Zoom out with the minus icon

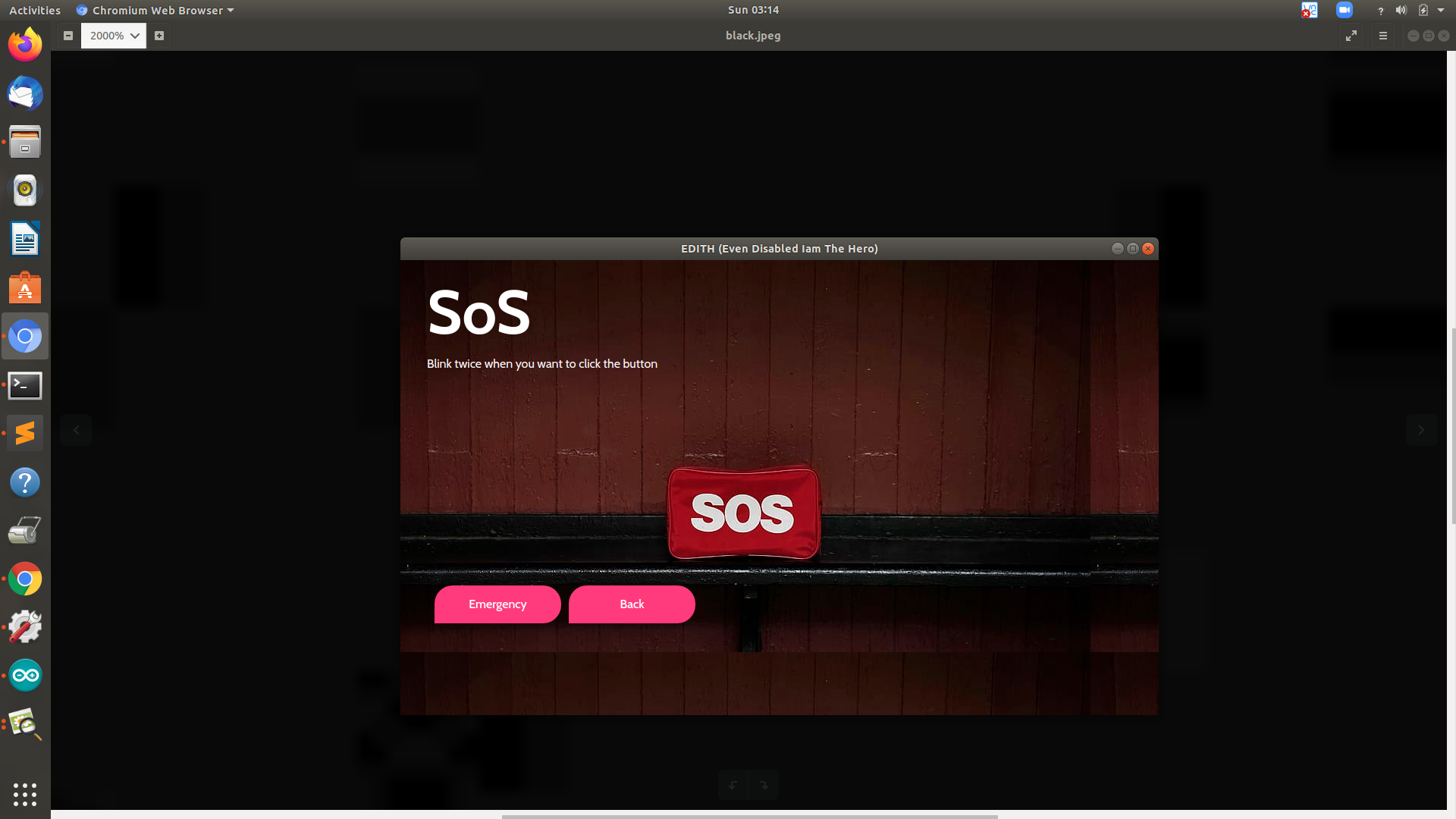tap(68, 36)
